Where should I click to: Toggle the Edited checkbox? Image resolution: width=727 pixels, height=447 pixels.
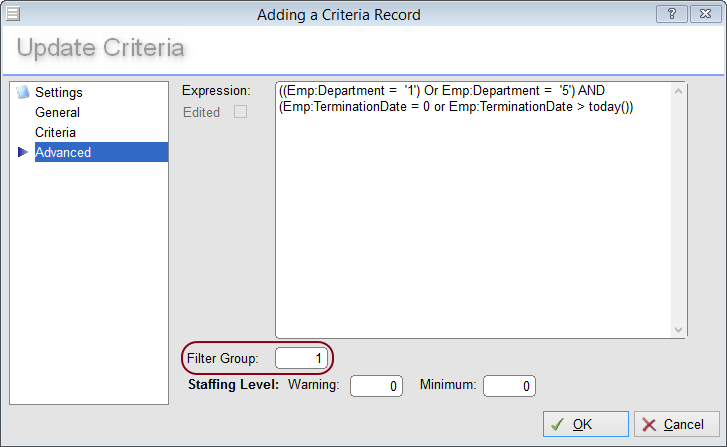(240, 112)
